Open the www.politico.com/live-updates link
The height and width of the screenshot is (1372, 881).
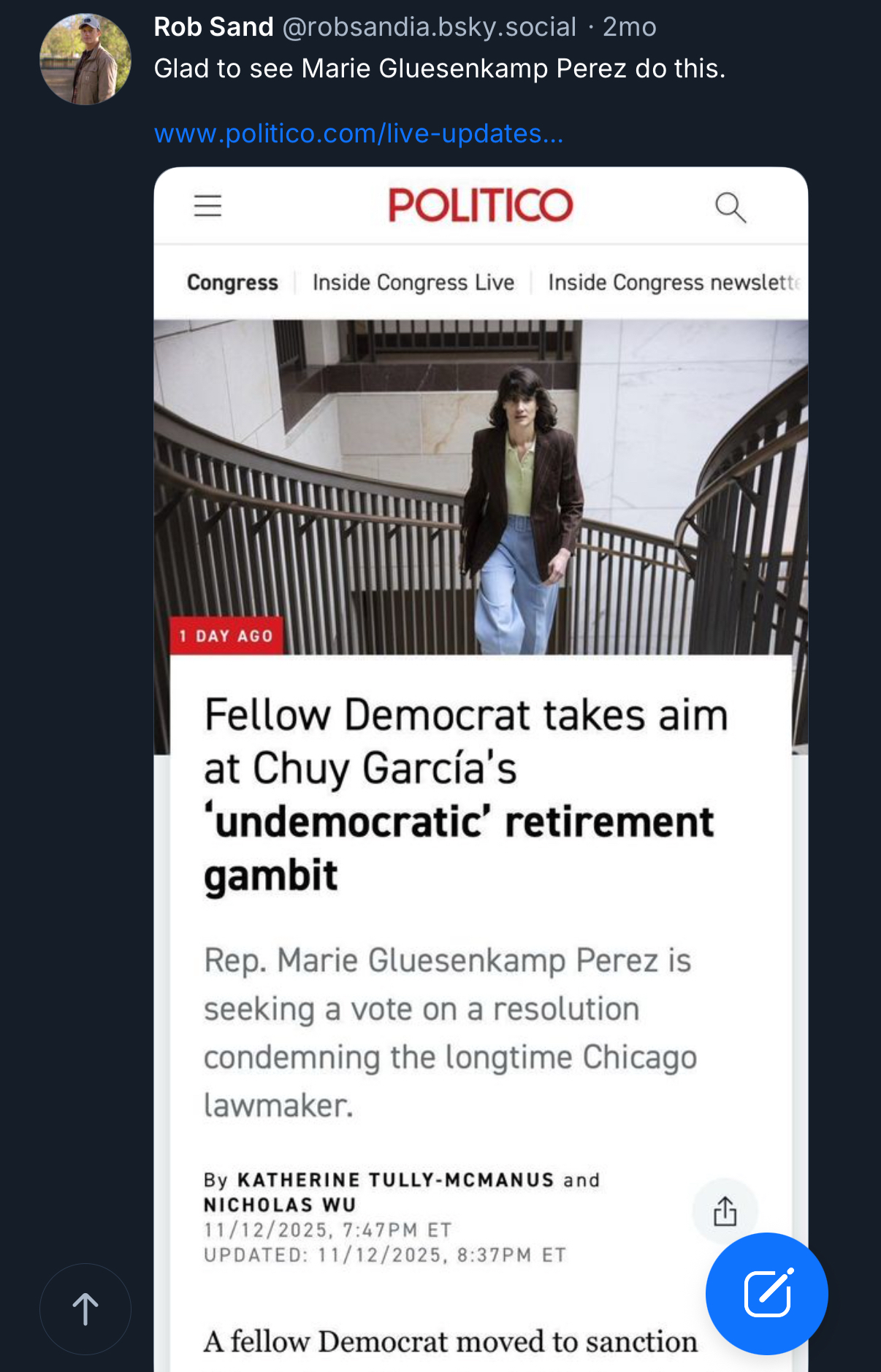[x=359, y=134]
